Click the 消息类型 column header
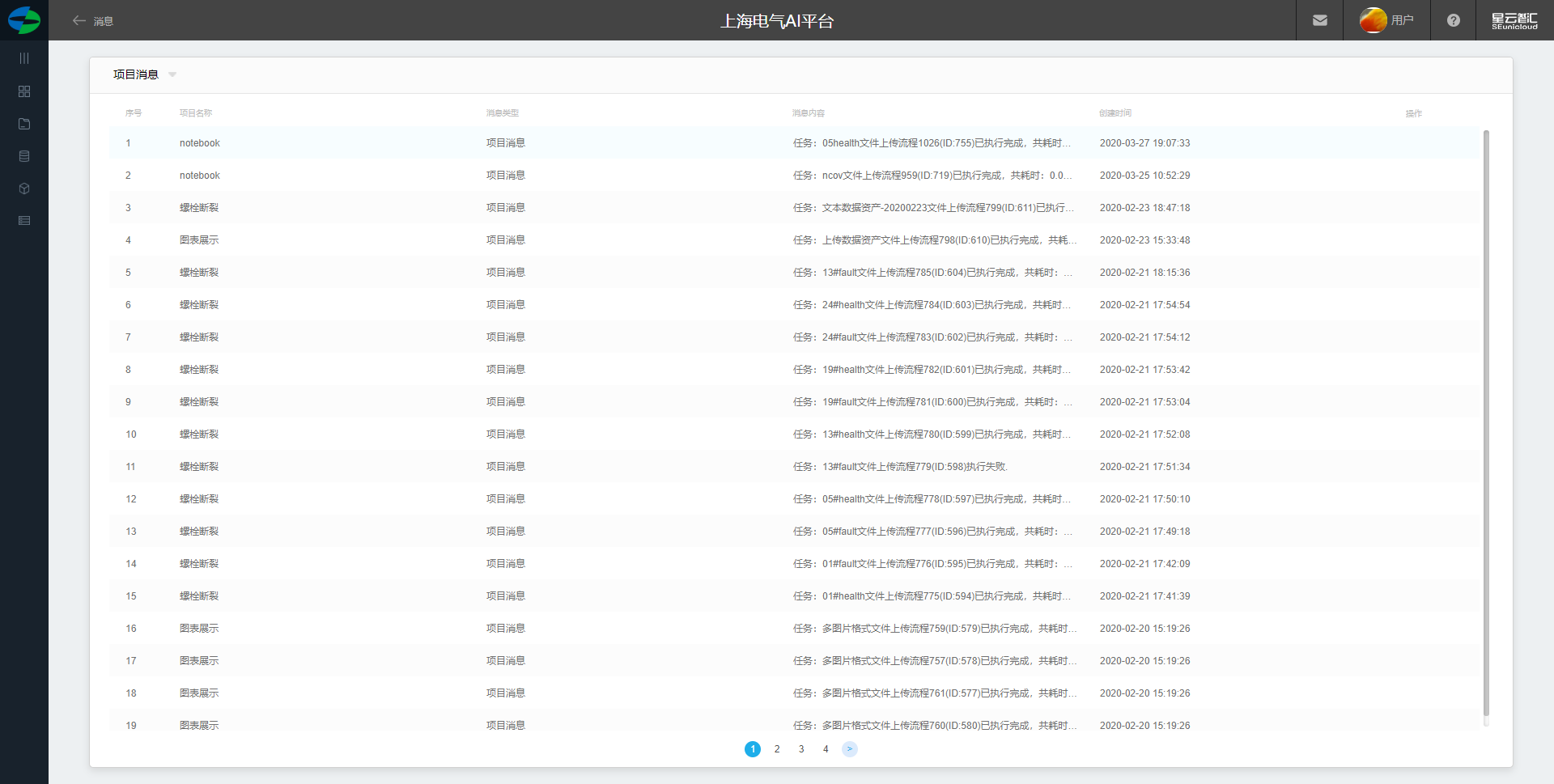 (503, 113)
